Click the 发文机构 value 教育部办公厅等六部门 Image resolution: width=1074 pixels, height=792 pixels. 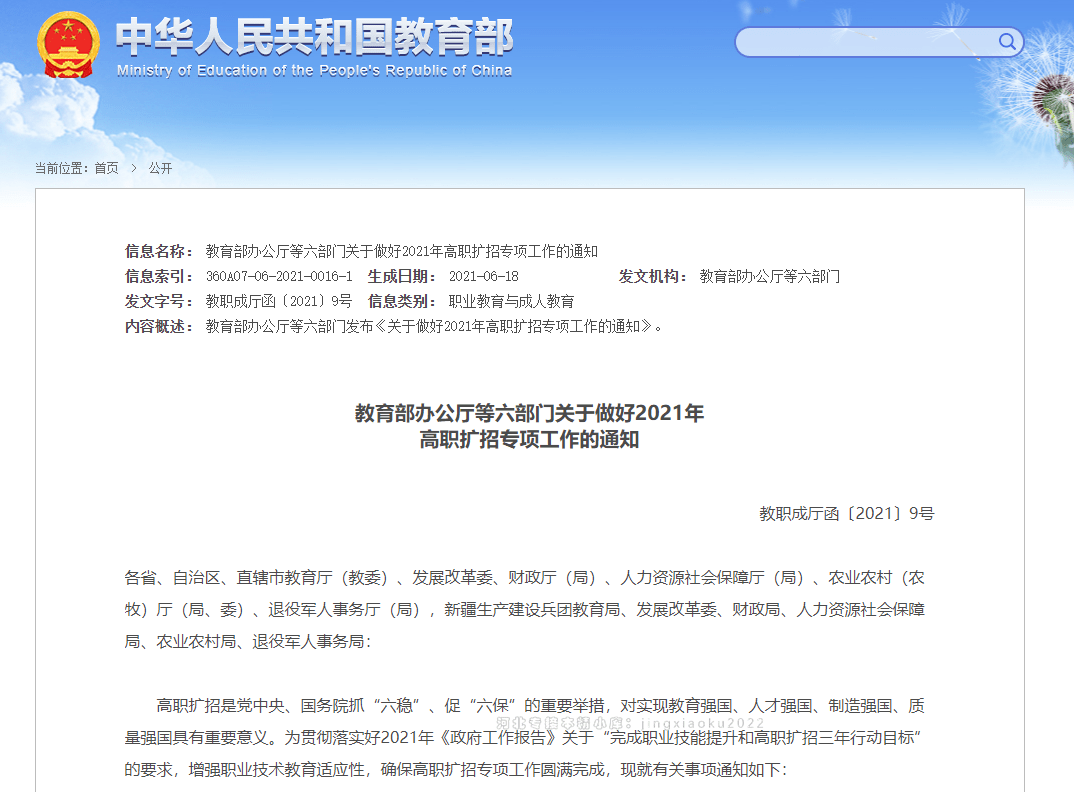(769, 276)
